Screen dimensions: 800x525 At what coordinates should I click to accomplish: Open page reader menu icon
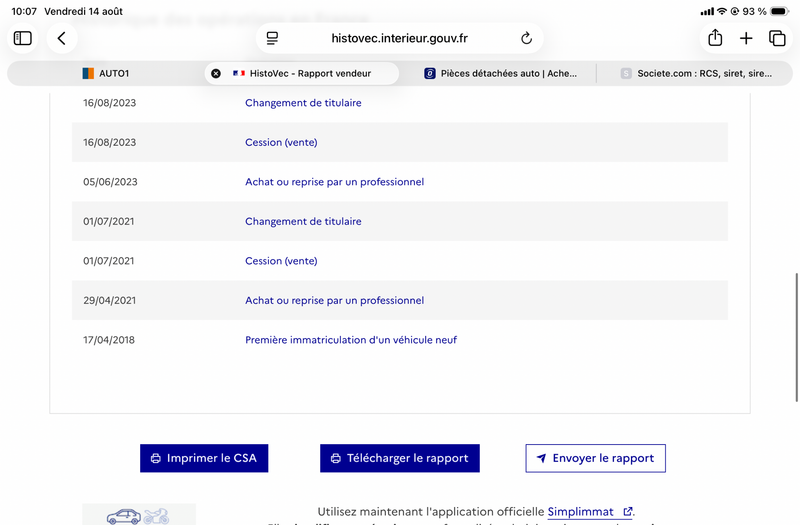pyautogui.click(x=272, y=38)
